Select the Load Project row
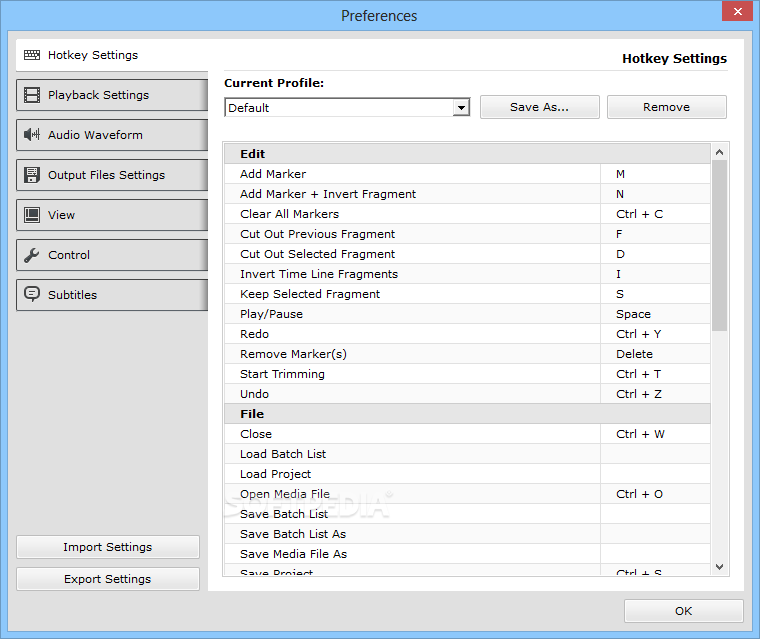The height and width of the screenshot is (639, 760). tap(467, 474)
